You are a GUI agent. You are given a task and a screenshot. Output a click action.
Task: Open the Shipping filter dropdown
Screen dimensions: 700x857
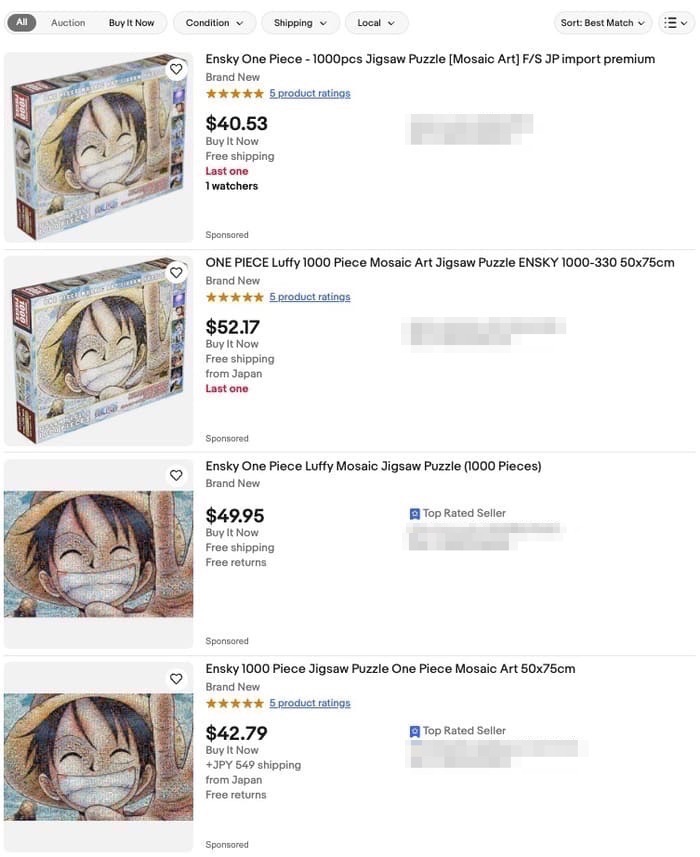300,23
